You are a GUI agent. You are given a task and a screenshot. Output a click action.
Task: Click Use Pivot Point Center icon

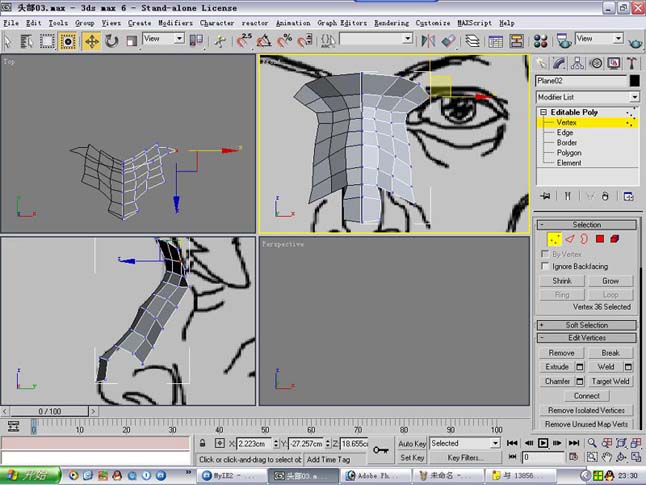click(x=196, y=41)
